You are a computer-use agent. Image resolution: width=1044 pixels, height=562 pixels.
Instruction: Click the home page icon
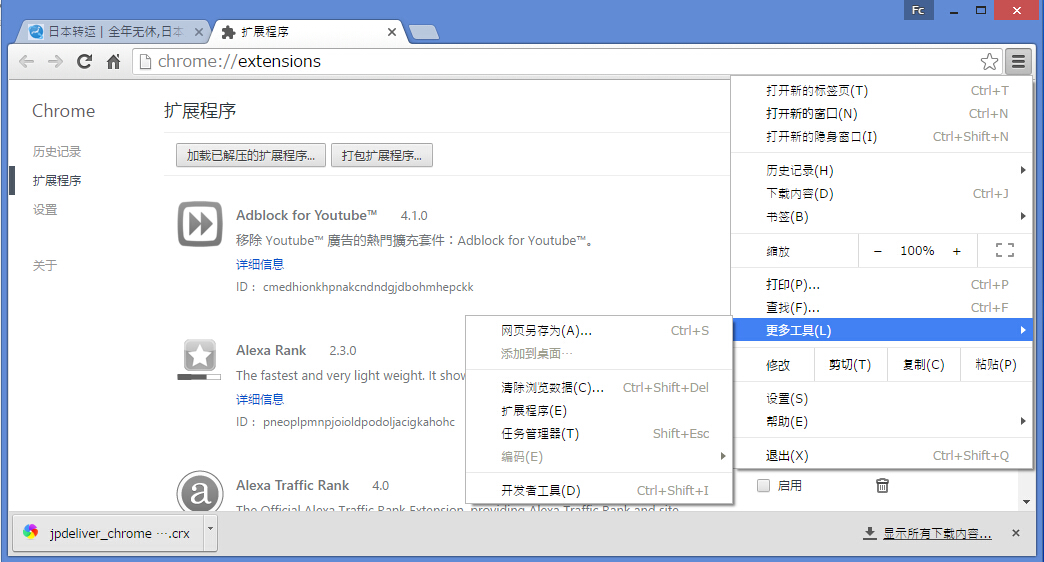pos(114,62)
